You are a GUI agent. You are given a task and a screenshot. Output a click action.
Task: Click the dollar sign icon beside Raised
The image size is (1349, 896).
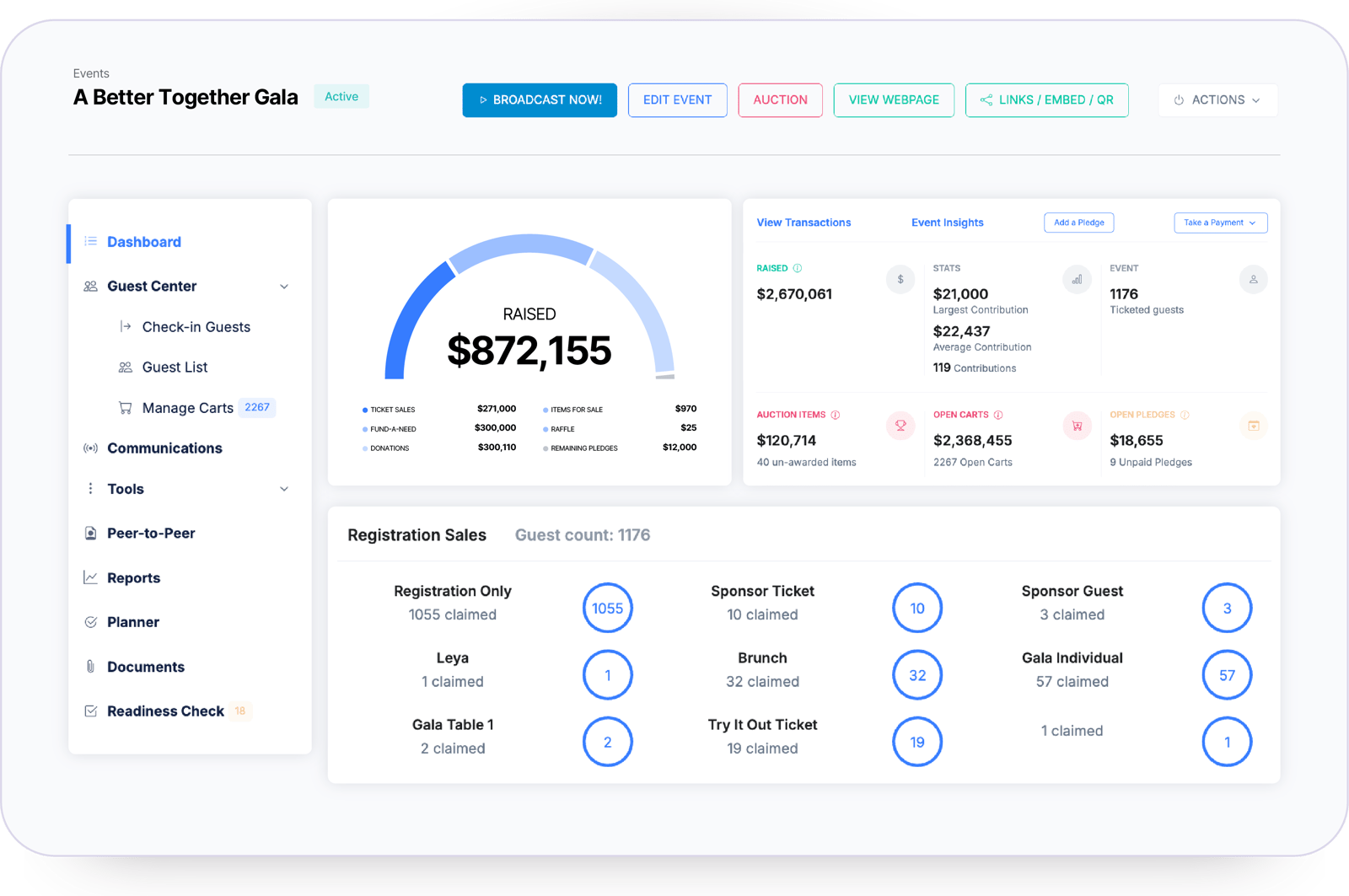900,280
